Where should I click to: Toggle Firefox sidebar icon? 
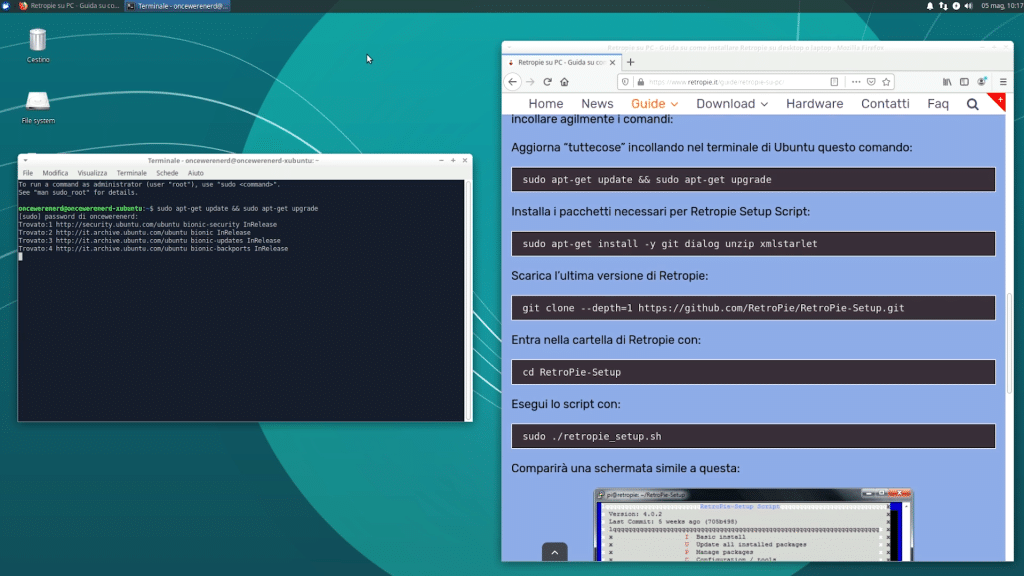pyautogui.click(x=964, y=82)
